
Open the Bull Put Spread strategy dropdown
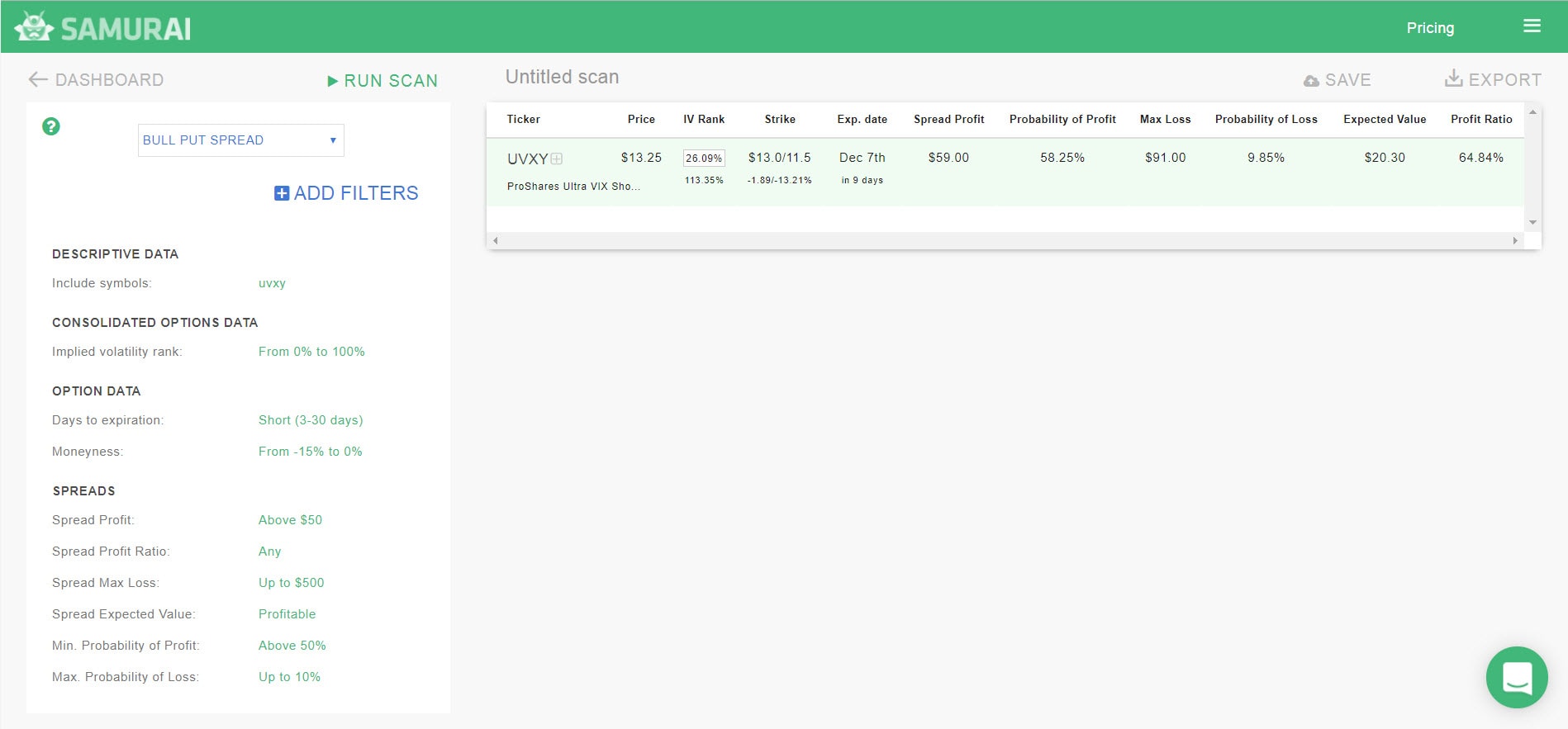point(240,140)
